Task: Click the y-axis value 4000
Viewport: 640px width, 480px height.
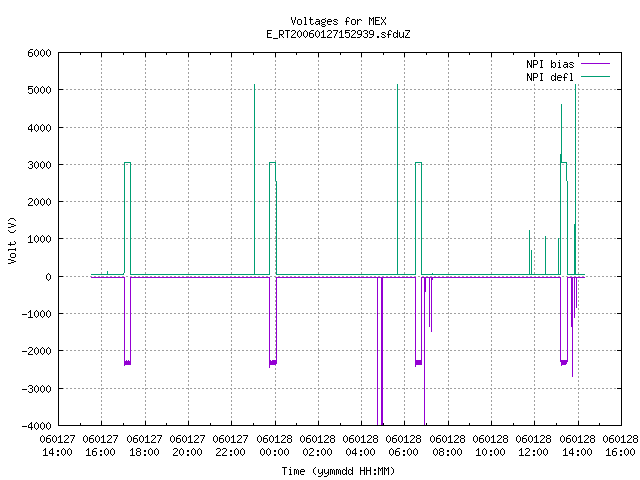Action: click(40, 128)
